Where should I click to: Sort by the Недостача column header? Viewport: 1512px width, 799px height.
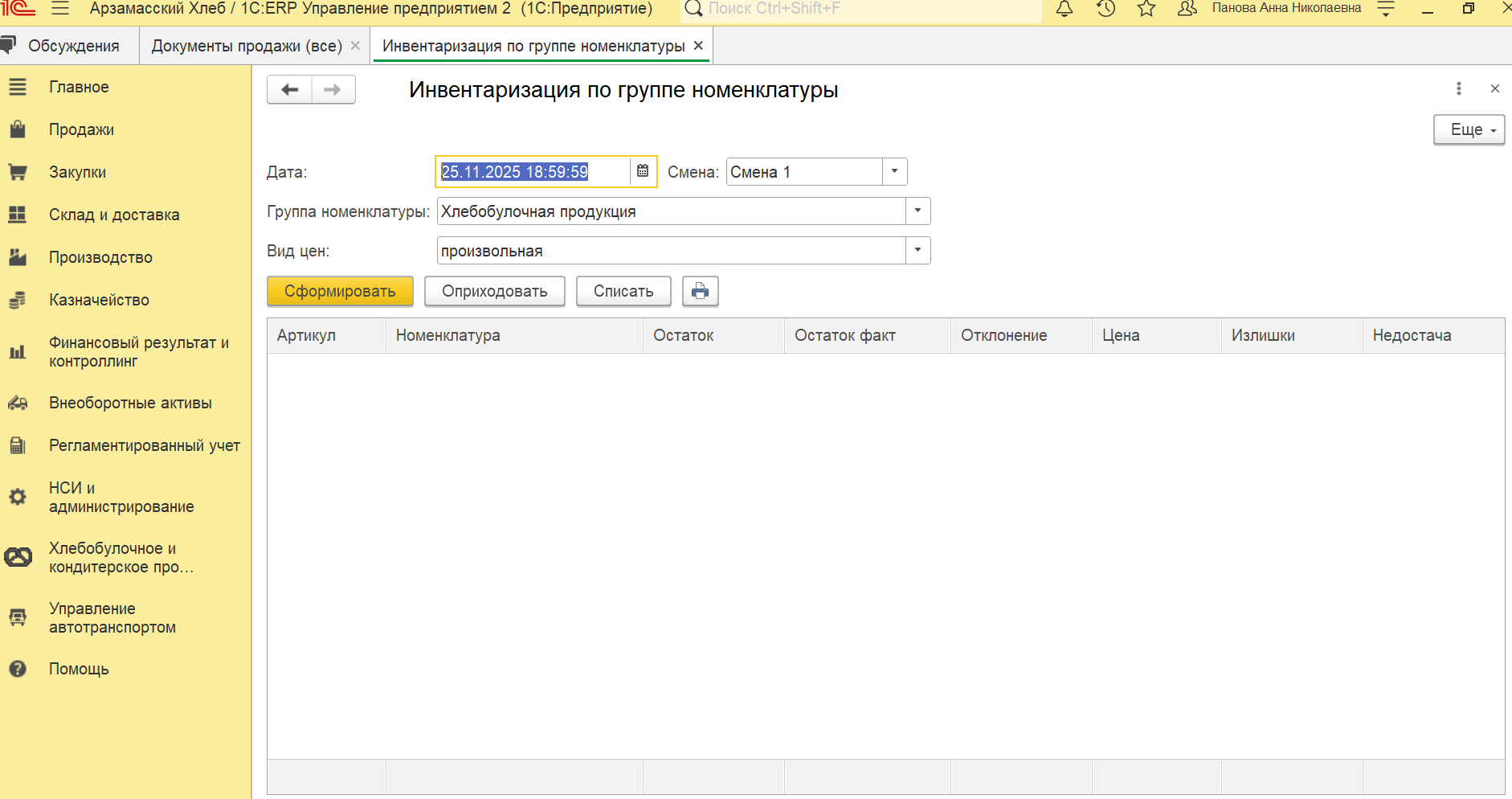(1433, 335)
